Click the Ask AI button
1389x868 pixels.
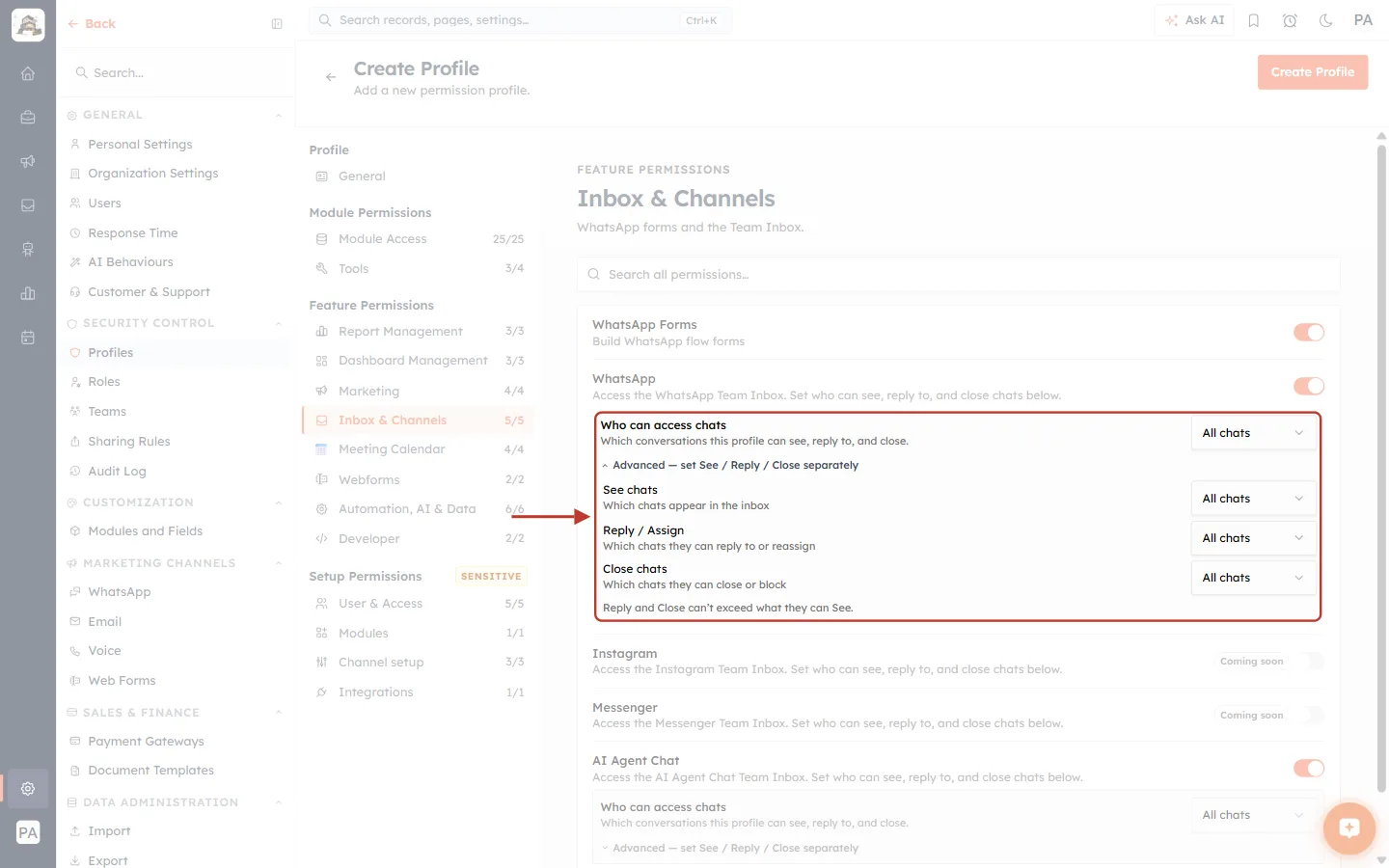pyautogui.click(x=1194, y=20)
